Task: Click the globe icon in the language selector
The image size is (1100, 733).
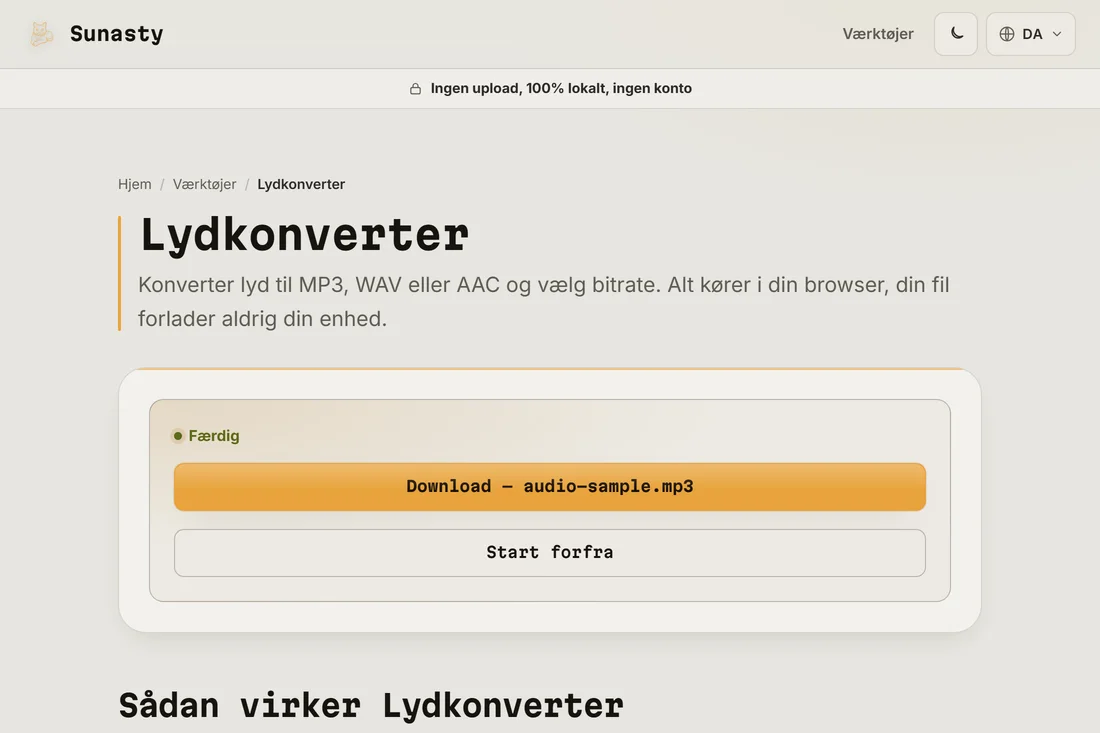Action: pos(1007,34)
